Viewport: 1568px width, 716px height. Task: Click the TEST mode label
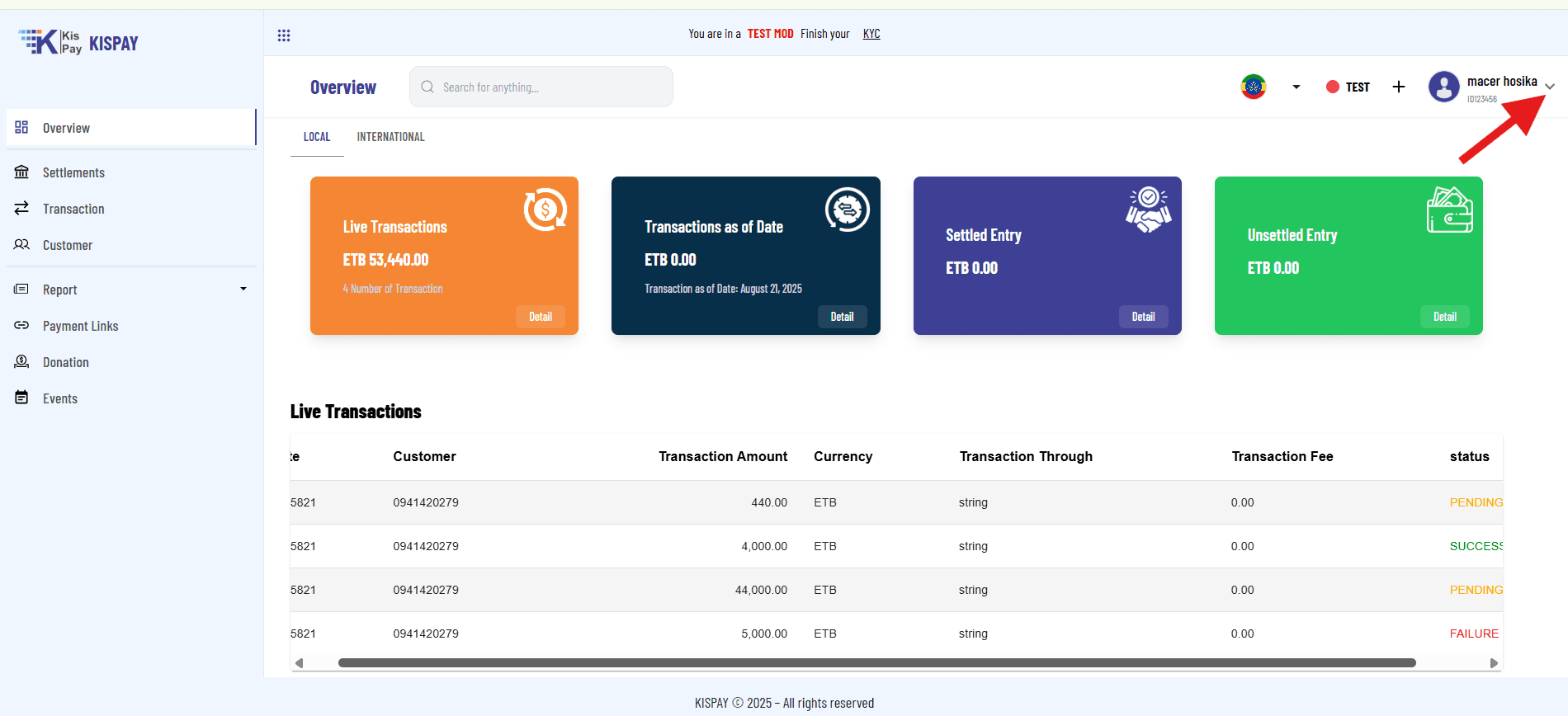1358,87
